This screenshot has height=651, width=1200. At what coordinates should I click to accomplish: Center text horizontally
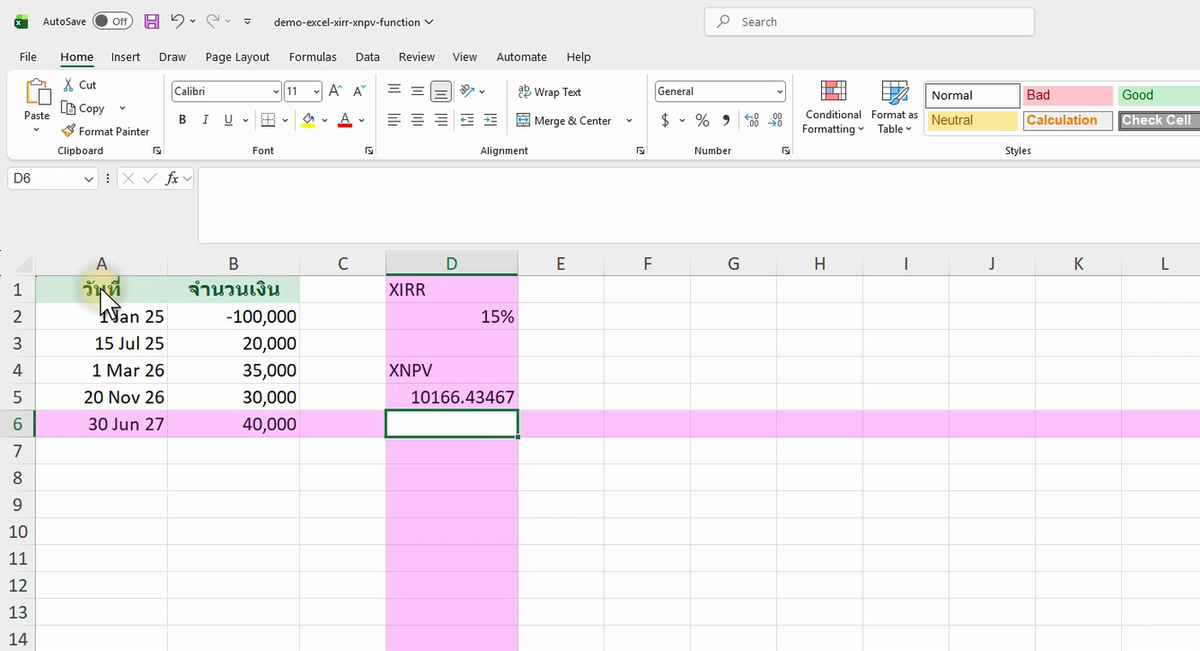[x=417, y=120]
